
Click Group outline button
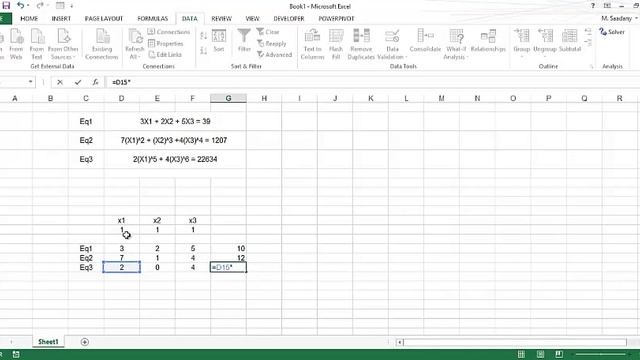(521, 42)
